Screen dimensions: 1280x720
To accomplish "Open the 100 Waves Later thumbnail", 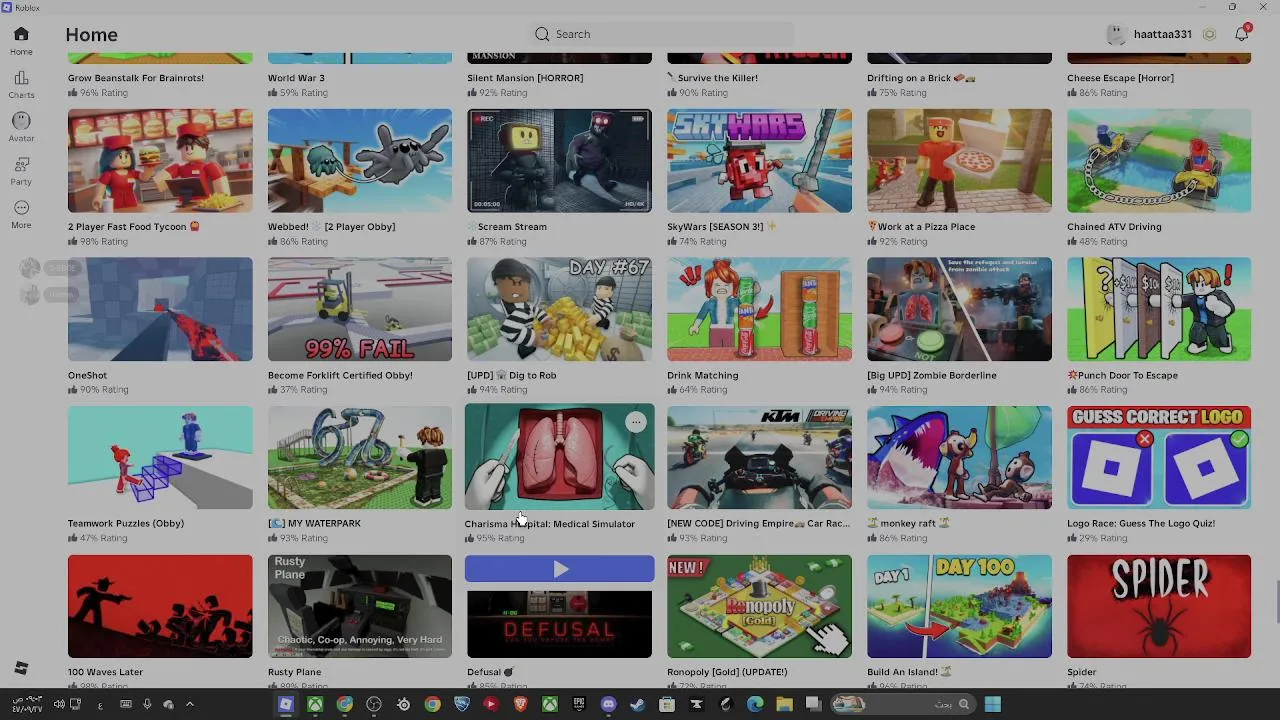I will click(x=160, y=606).
